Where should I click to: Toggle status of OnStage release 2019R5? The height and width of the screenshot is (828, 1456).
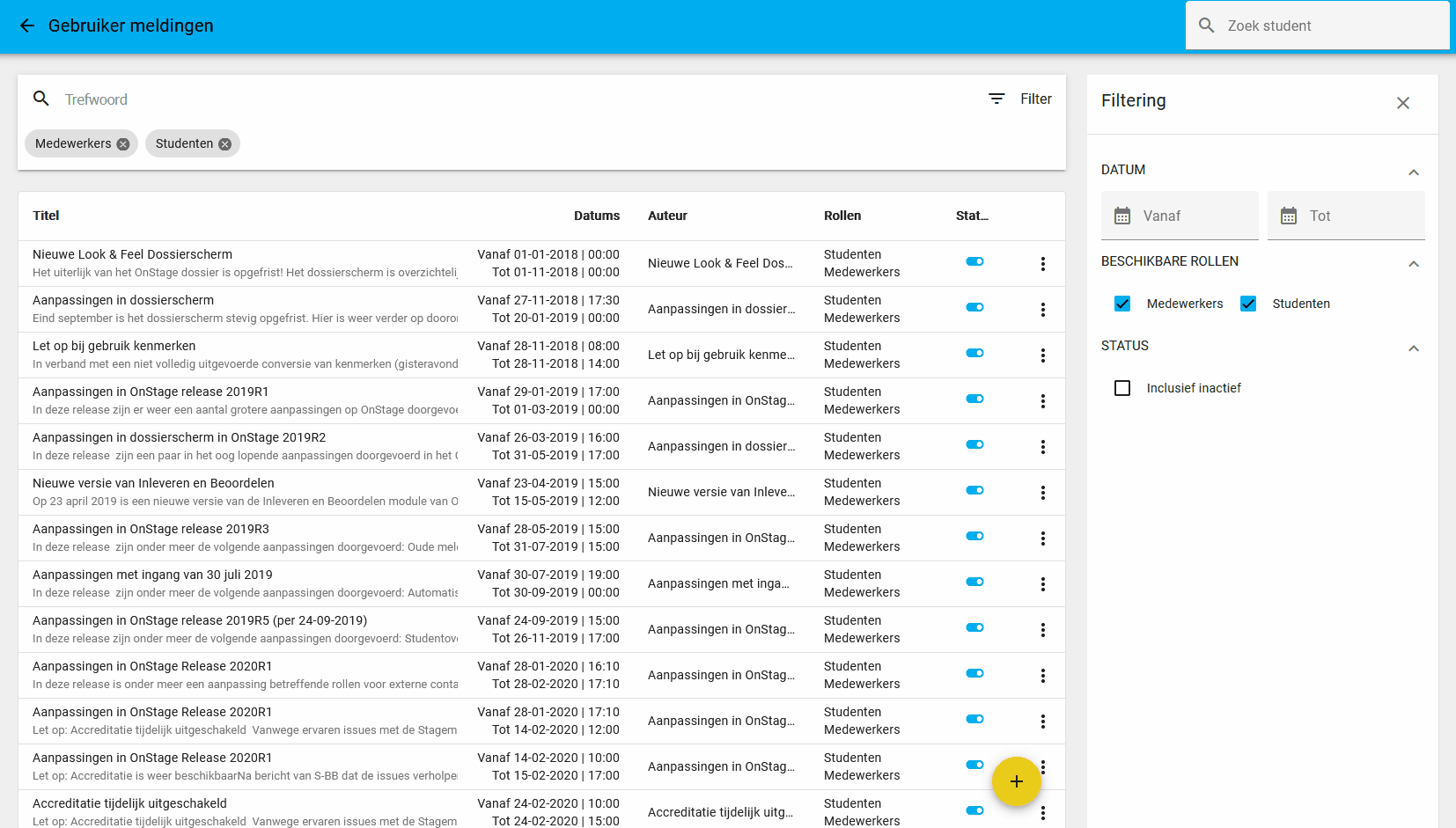click(974, 627)
